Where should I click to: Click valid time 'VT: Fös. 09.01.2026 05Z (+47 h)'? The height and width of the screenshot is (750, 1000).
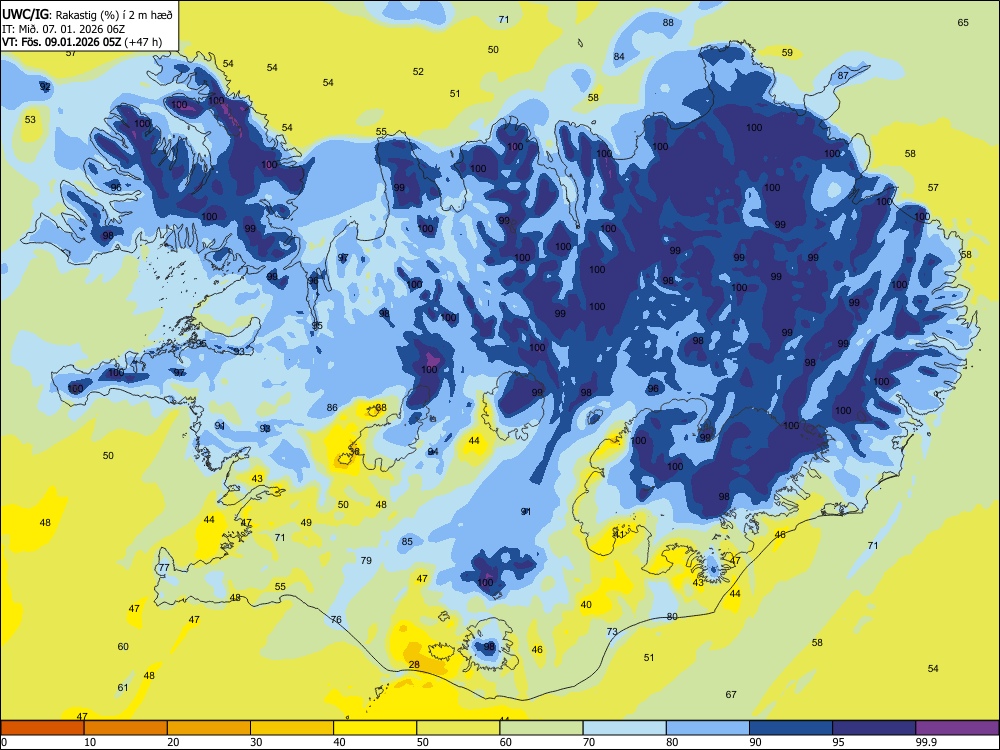pos(82,42)
